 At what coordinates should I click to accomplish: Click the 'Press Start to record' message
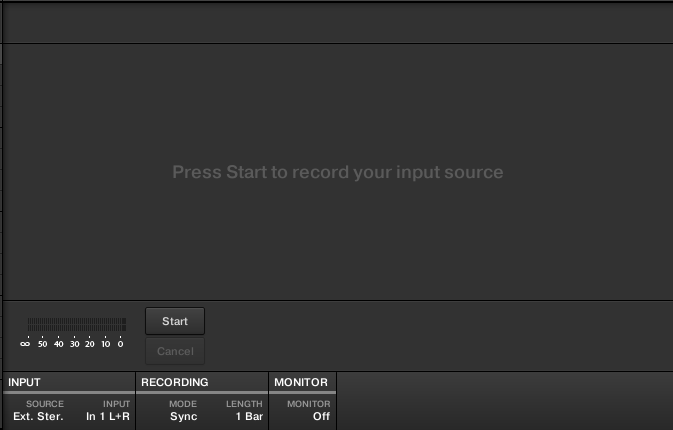coord(337,172)
